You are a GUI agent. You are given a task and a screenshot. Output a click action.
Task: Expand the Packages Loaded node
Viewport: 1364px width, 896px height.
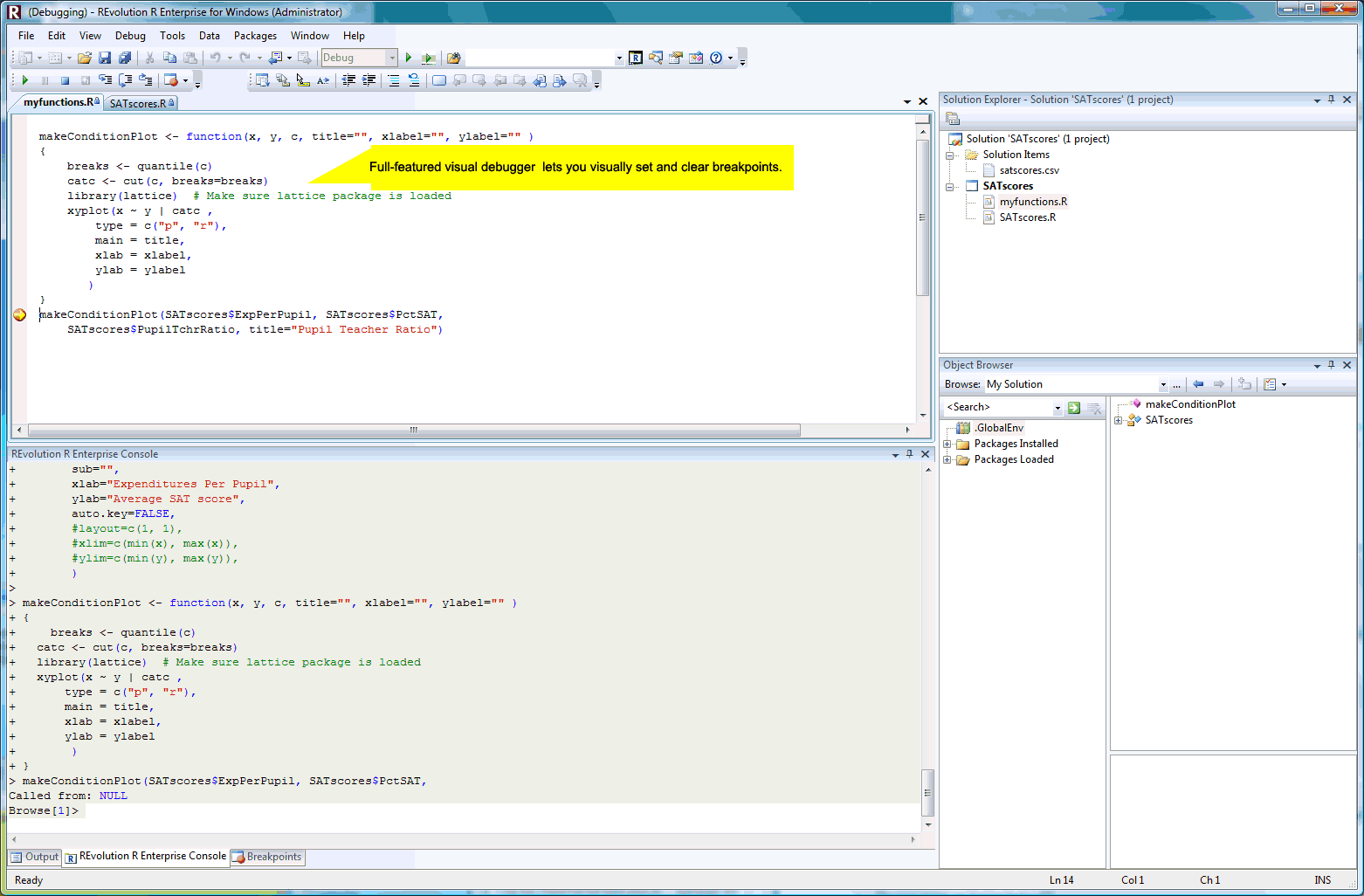click(x=947, y=460)
